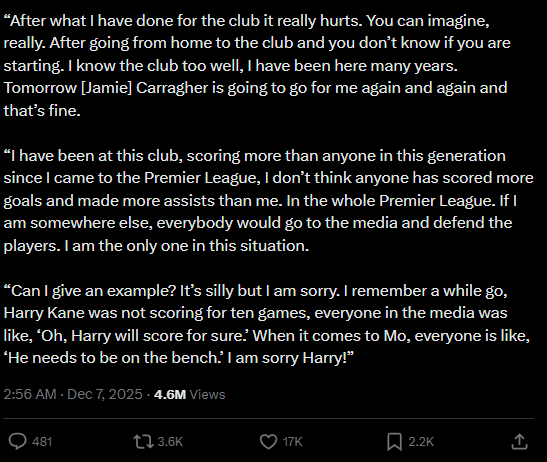Repost the tweet using the arrows icon

click(x=143, y=441)
